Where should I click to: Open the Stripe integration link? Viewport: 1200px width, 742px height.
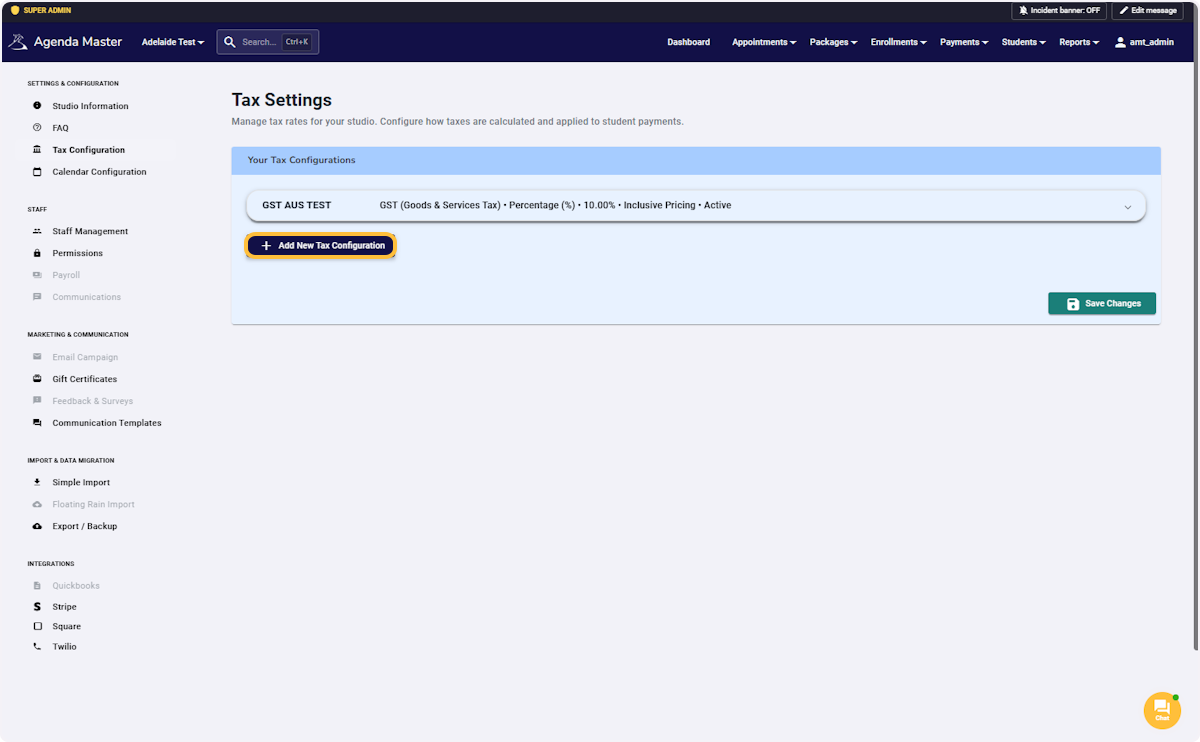tap(65, 607)
